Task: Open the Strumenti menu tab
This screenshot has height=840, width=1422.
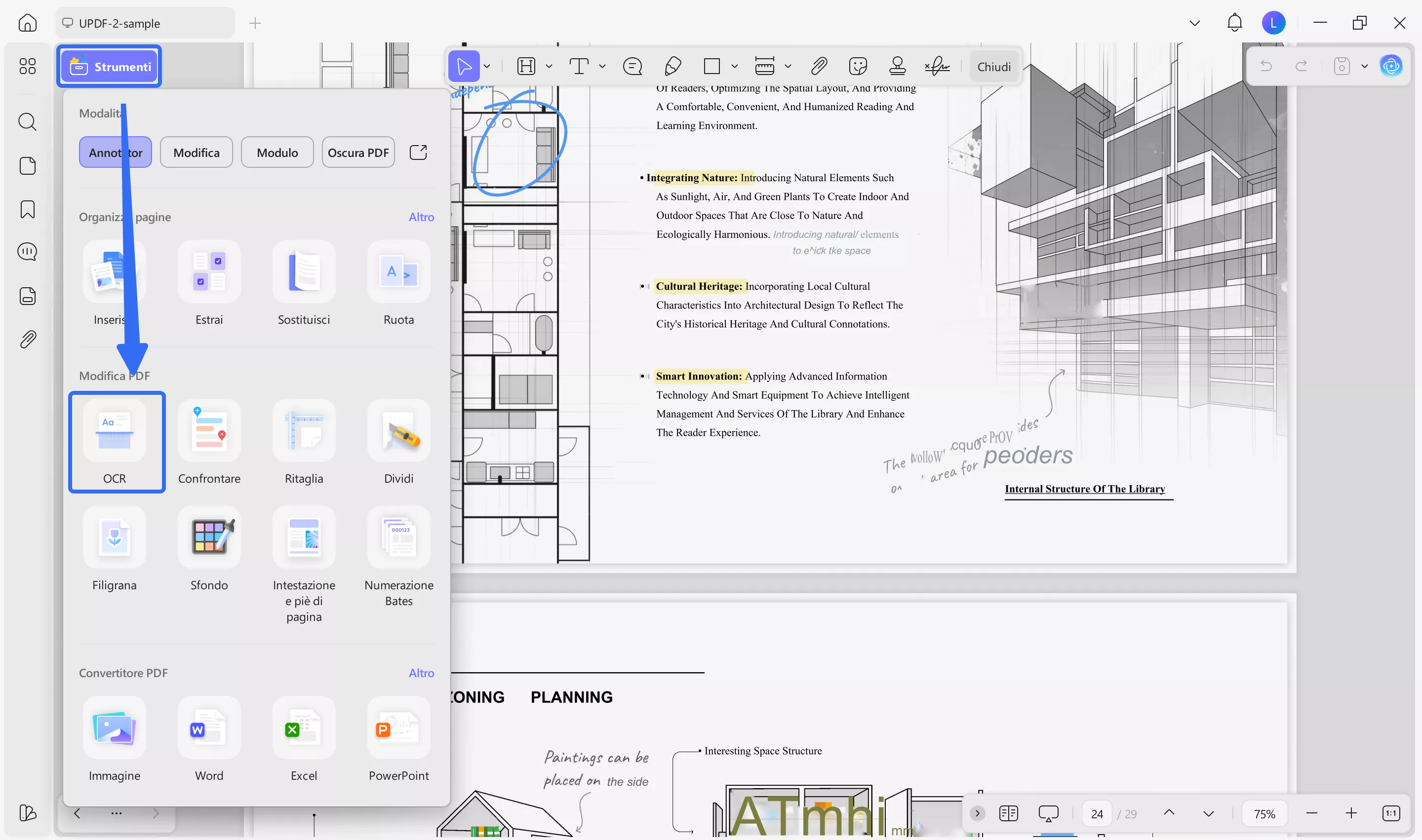Action: click(109, 66)
